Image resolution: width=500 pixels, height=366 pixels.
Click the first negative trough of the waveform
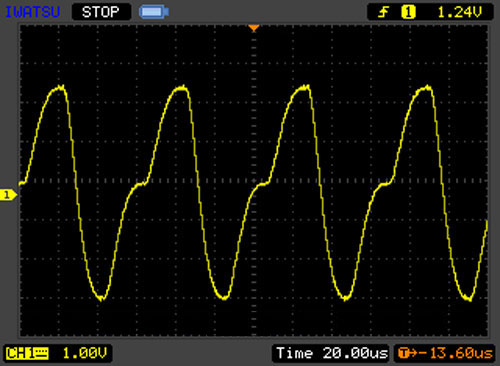101,297
